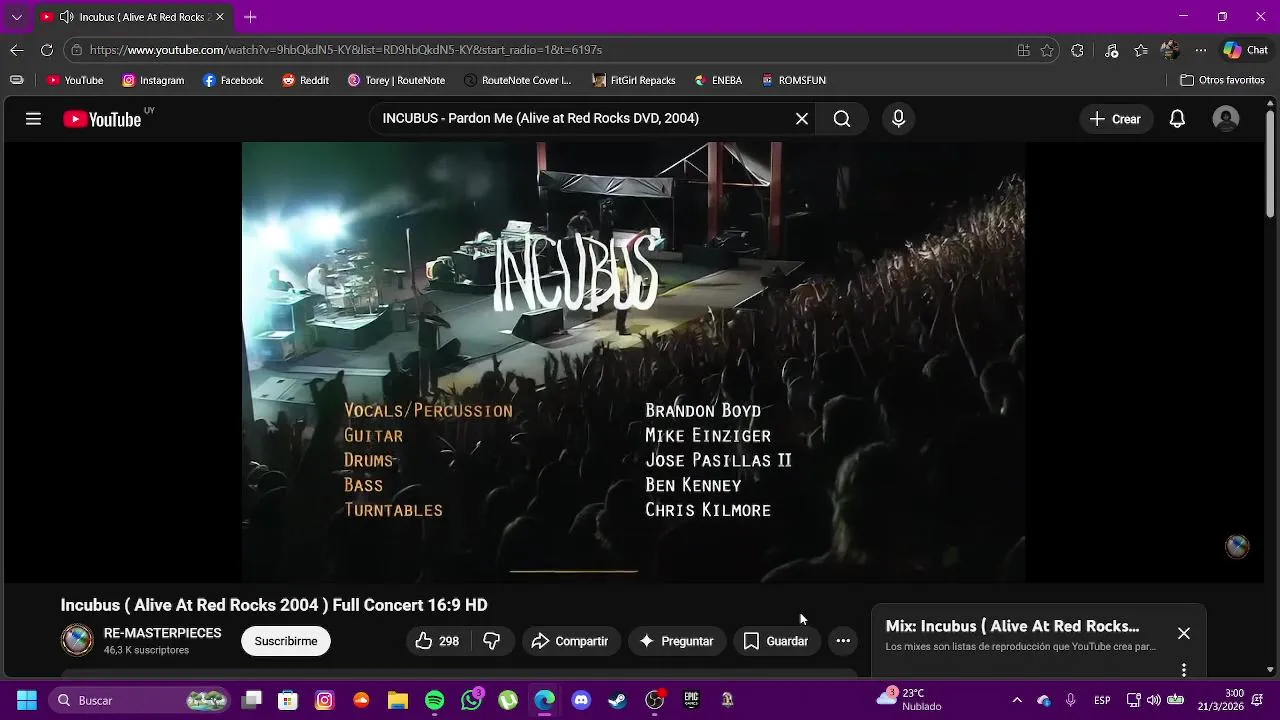This screenshot has width=1280, height=720.
Task: Open more actions three-dot menu under video
Action: tap(843, 641)
